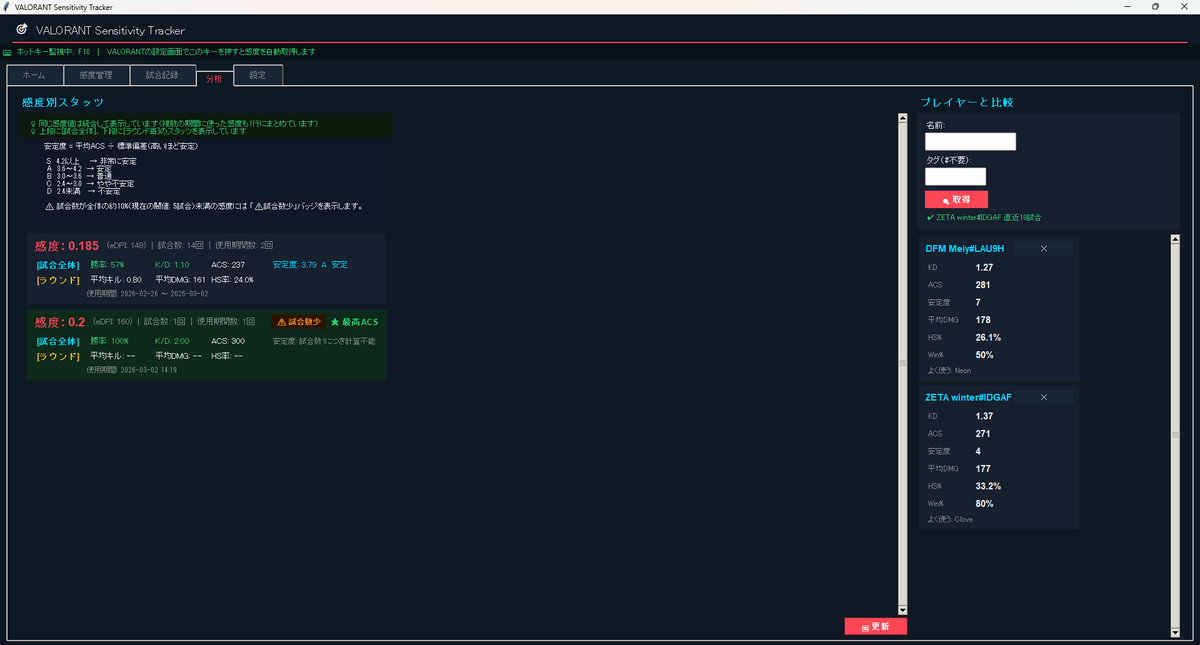The height and width of the screenshot is (645, 1200).
Task: Click the player cards scrollbar up arrow
Action: coord(1175,239)
